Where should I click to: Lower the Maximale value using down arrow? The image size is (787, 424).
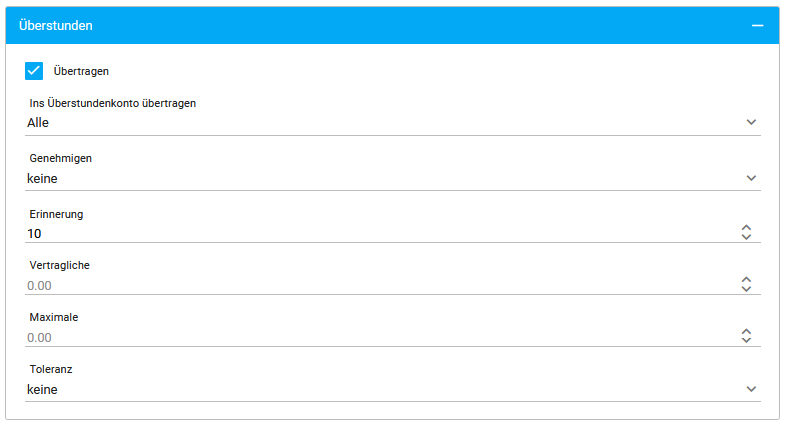[x=746, y=342]
